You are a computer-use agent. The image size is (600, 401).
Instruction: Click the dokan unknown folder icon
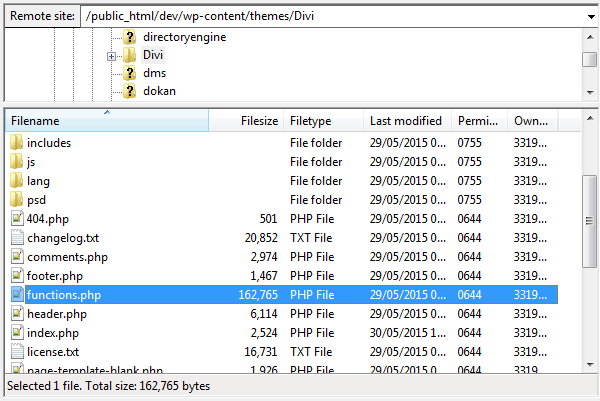point(130,91)
